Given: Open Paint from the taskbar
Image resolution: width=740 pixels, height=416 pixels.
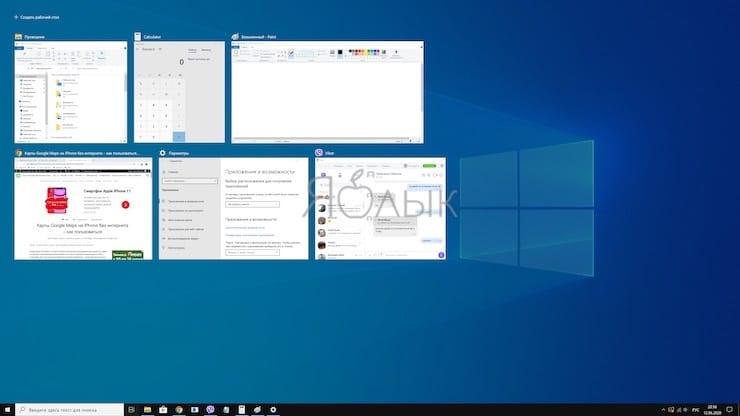Looking at the screenshot, I should point(257,409).
